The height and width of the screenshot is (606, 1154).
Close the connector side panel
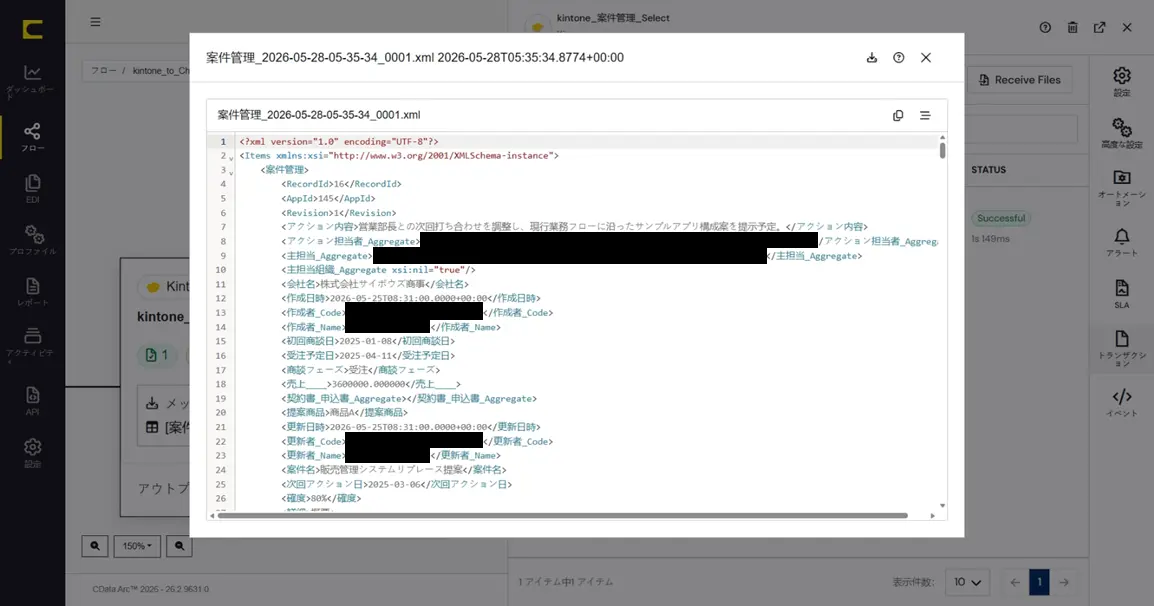pos(1127,27)
